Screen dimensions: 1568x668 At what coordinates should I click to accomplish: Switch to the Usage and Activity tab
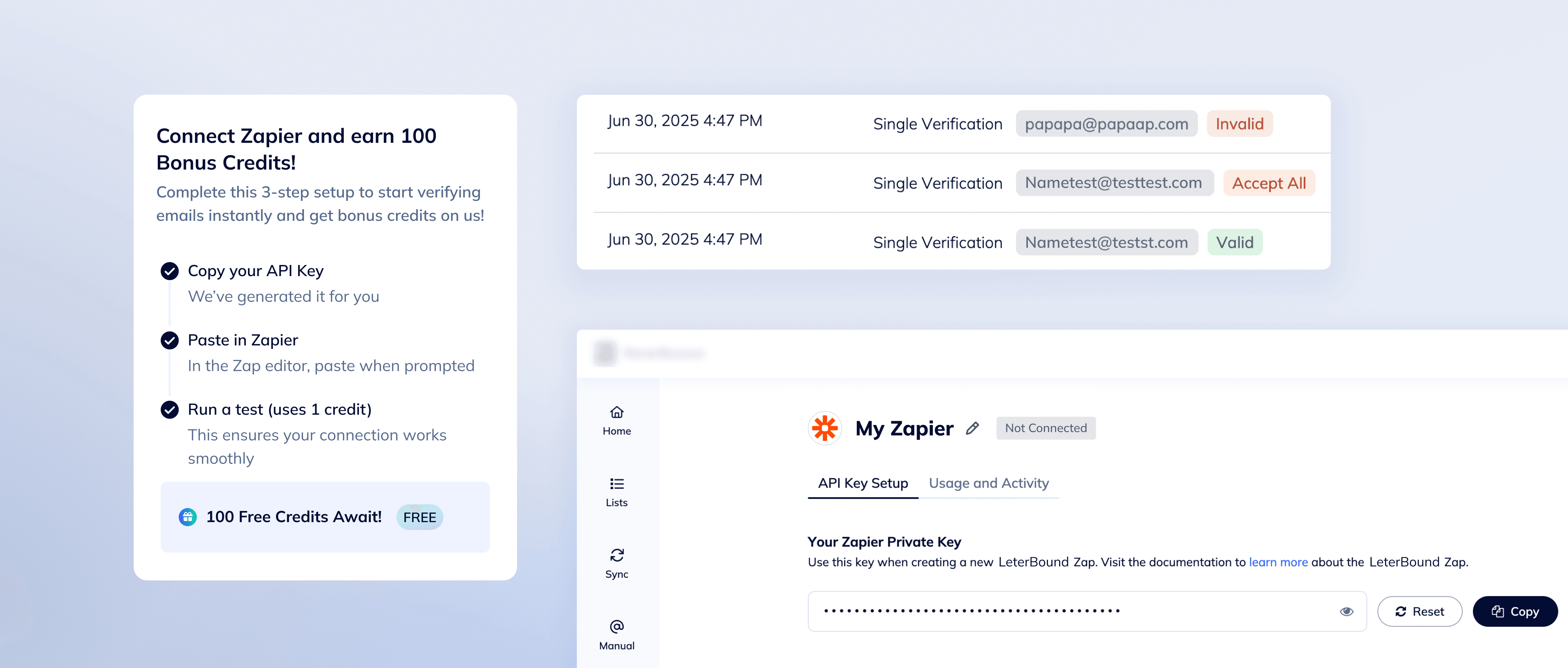click(x=989, y=483)
